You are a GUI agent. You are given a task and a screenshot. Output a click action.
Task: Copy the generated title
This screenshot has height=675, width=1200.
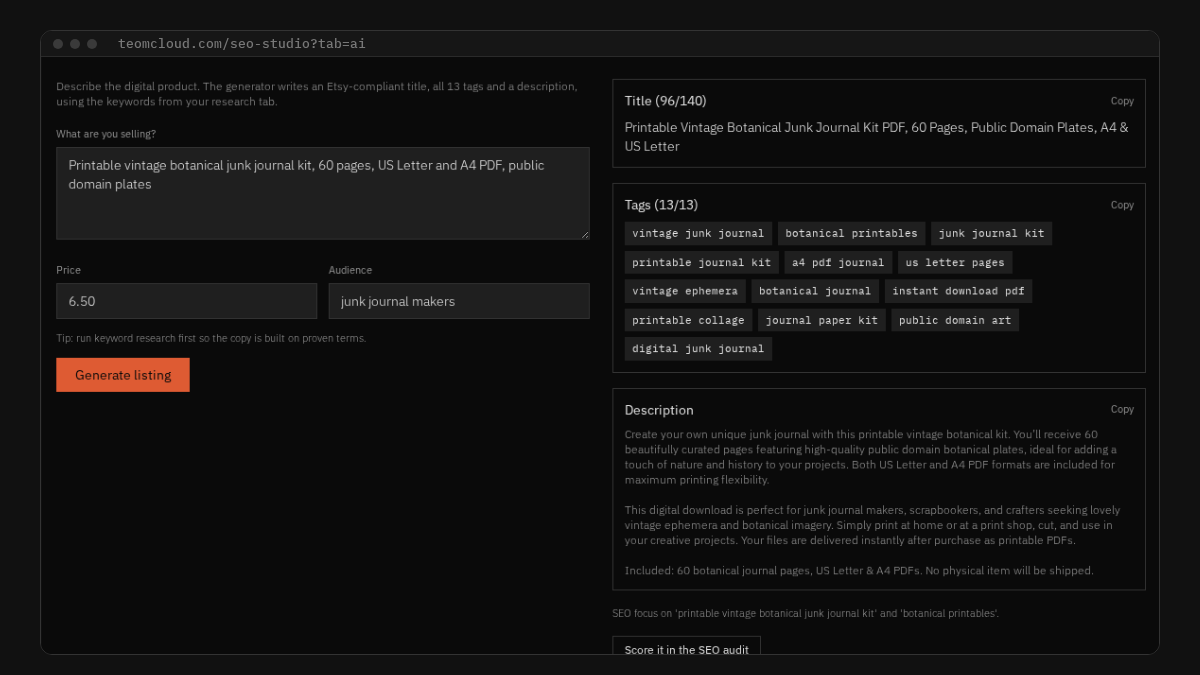click(1122, 101)
